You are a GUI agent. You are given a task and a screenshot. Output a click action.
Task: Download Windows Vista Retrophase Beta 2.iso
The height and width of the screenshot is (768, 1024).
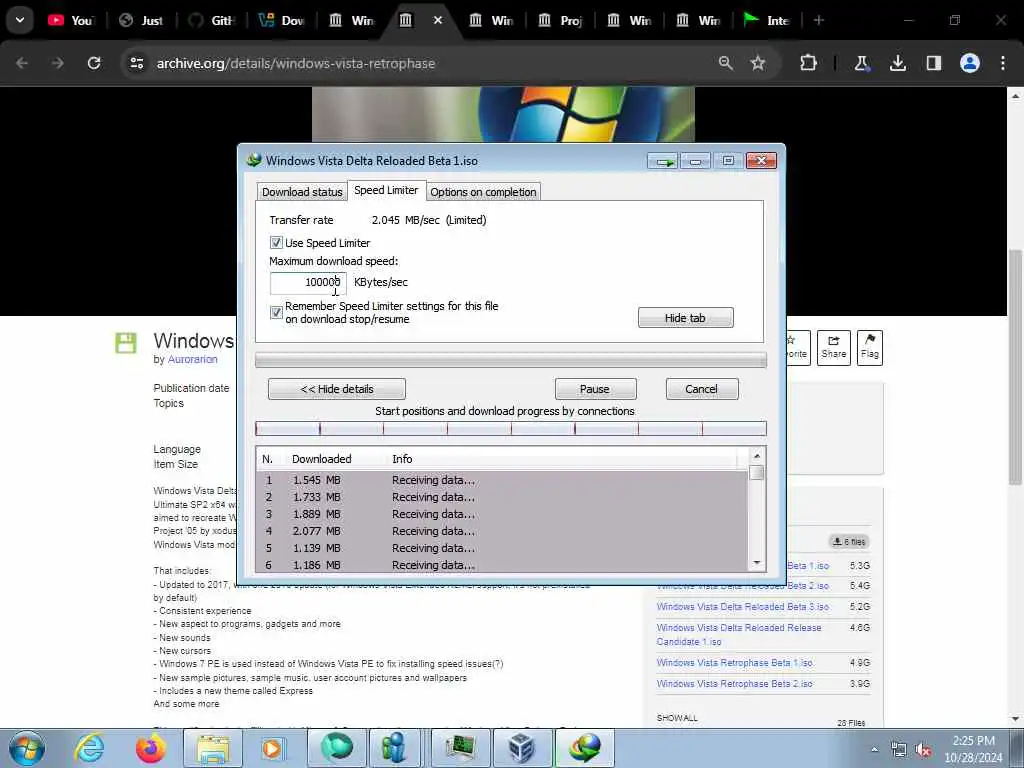[x=735, y=684]
